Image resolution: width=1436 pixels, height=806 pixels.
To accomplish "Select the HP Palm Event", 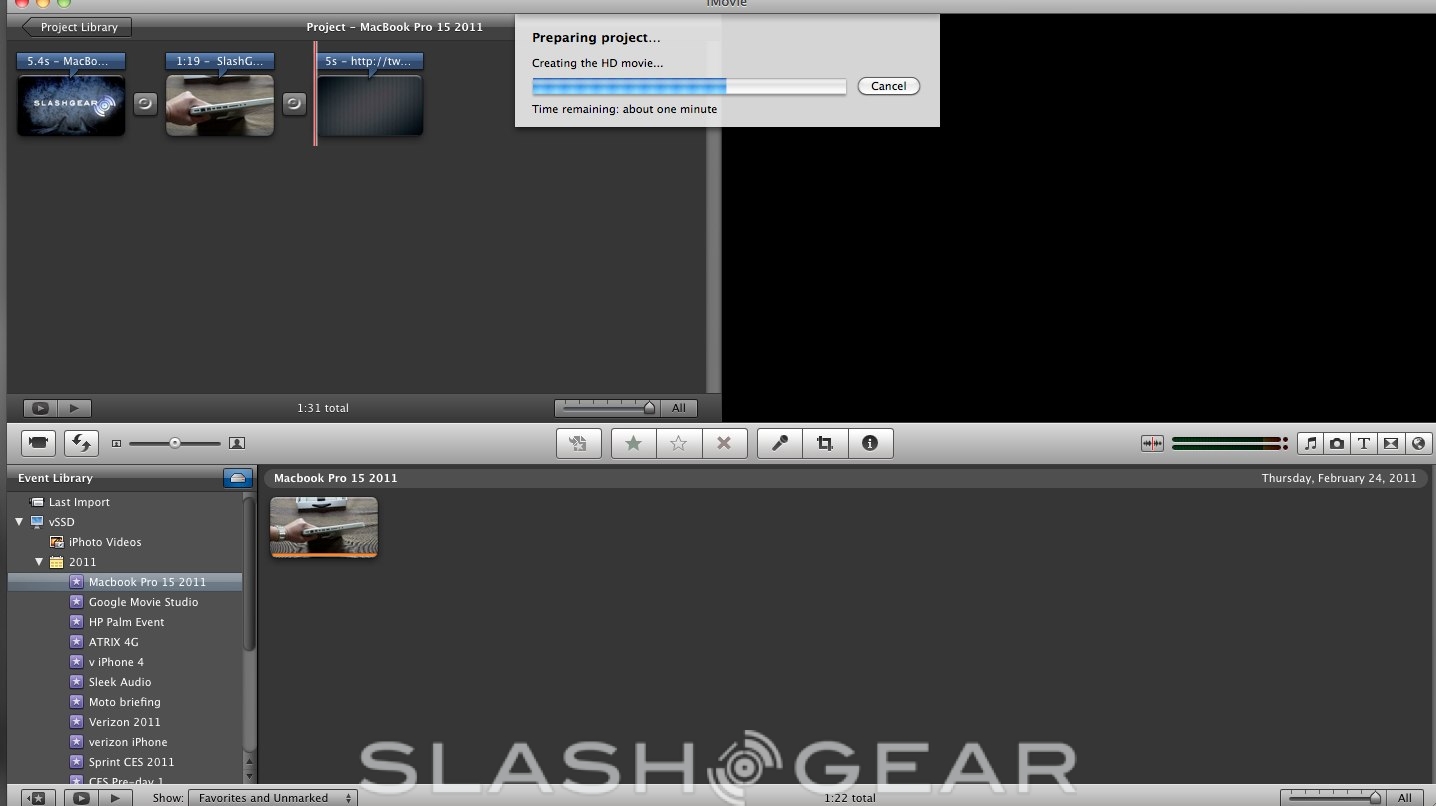I will point(126,622).
